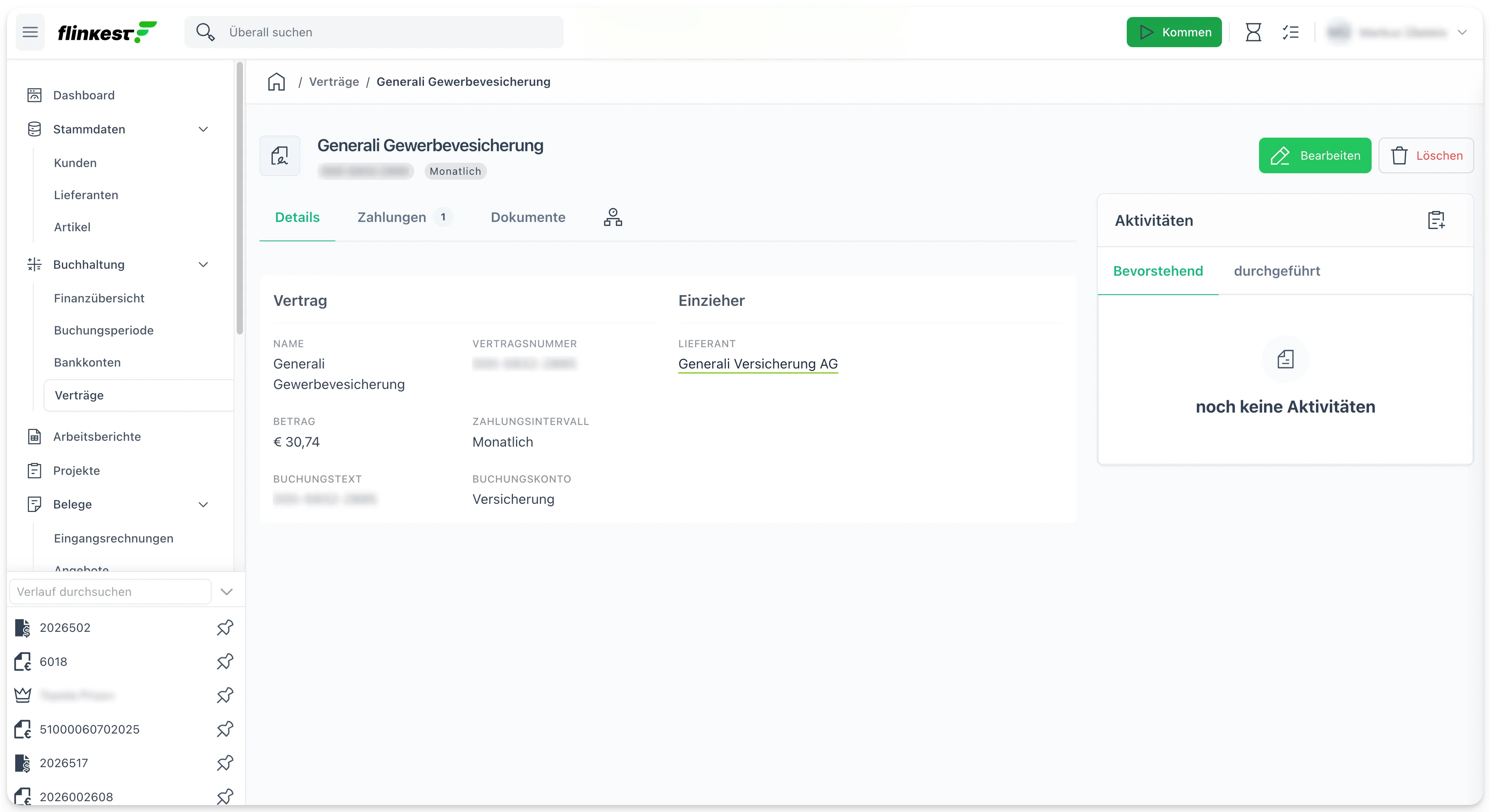Open the hierarchy relations tab icon

613,217
